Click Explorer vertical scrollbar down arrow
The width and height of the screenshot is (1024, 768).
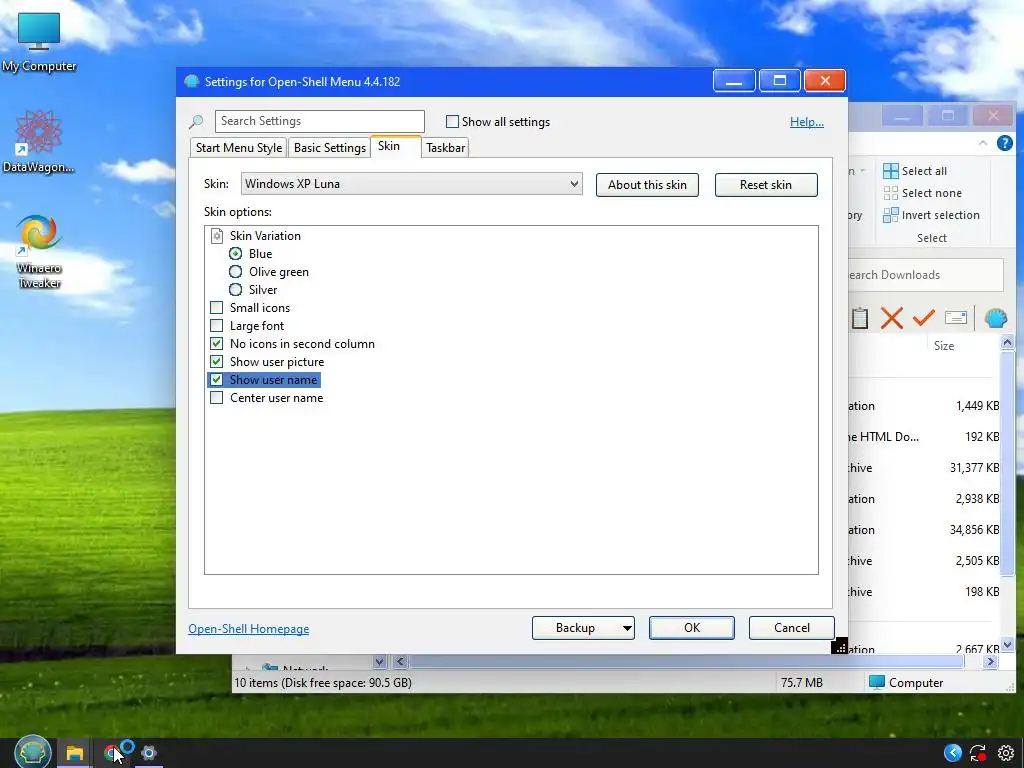[x=1007, y=645]
